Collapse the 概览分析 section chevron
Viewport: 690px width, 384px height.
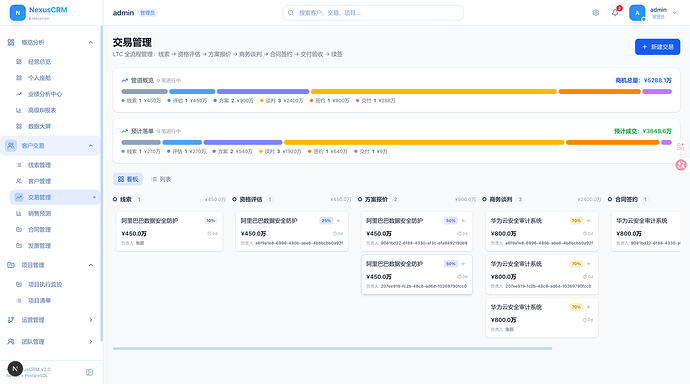pos(91,43)
